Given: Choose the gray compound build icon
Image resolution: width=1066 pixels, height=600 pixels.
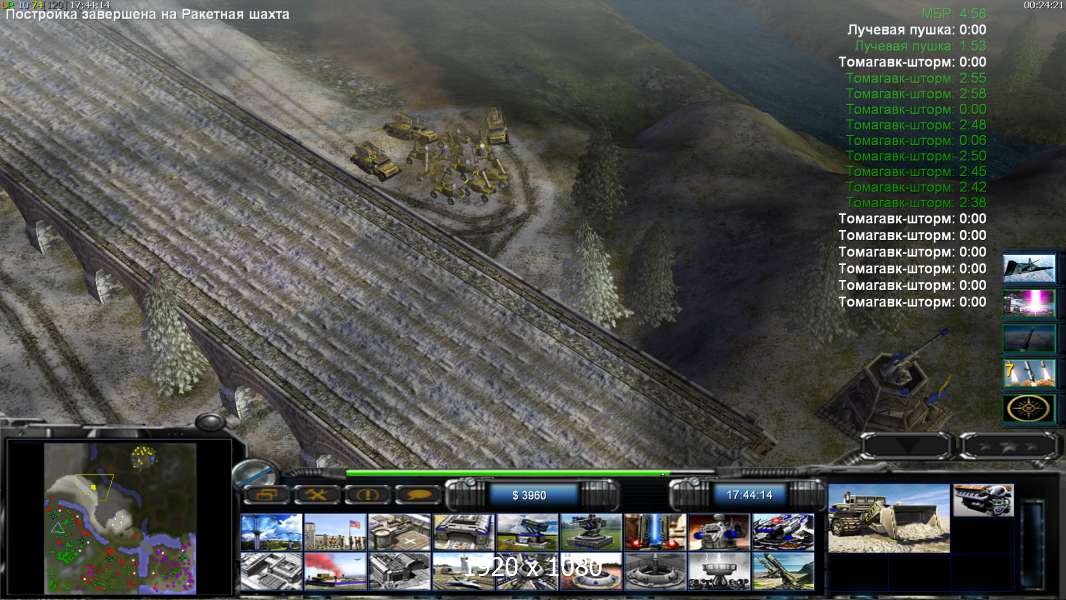Looking at the screenshot, I should pos(271,570).
